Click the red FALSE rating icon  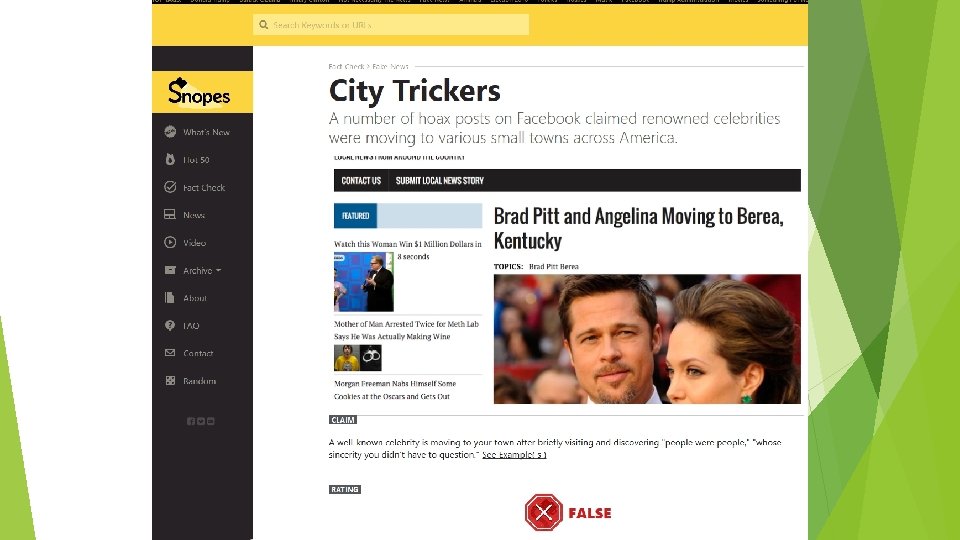pyautogui.click(x=544, y=512)
